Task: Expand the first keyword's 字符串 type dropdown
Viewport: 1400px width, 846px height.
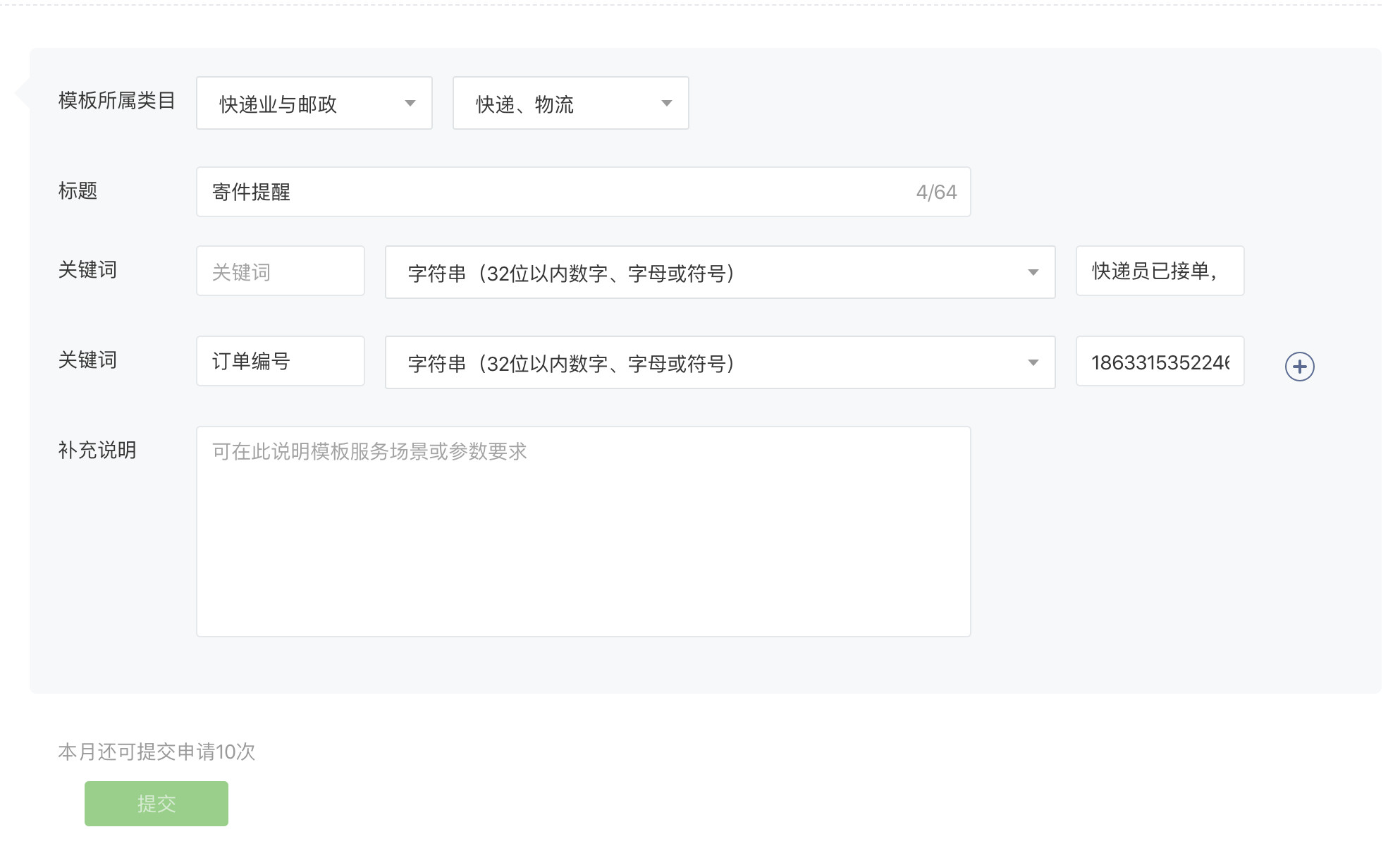Action: [x=719, y=273]
